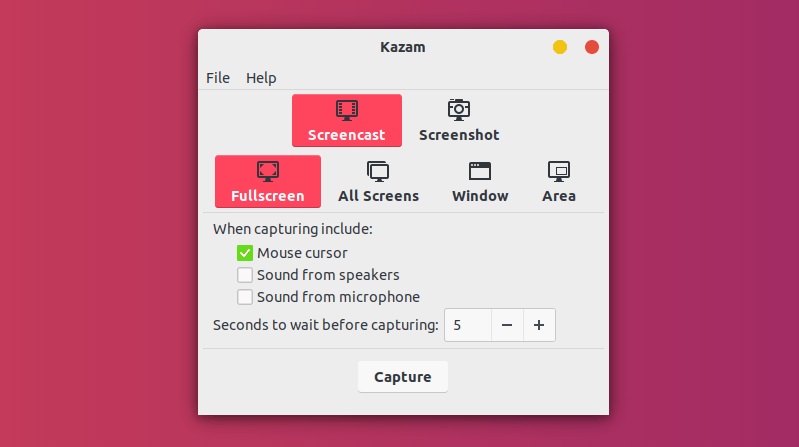This screenshot has width=799, height=447.
Task: Switch to Screenshot camera icon
Action: coord(459,110)
